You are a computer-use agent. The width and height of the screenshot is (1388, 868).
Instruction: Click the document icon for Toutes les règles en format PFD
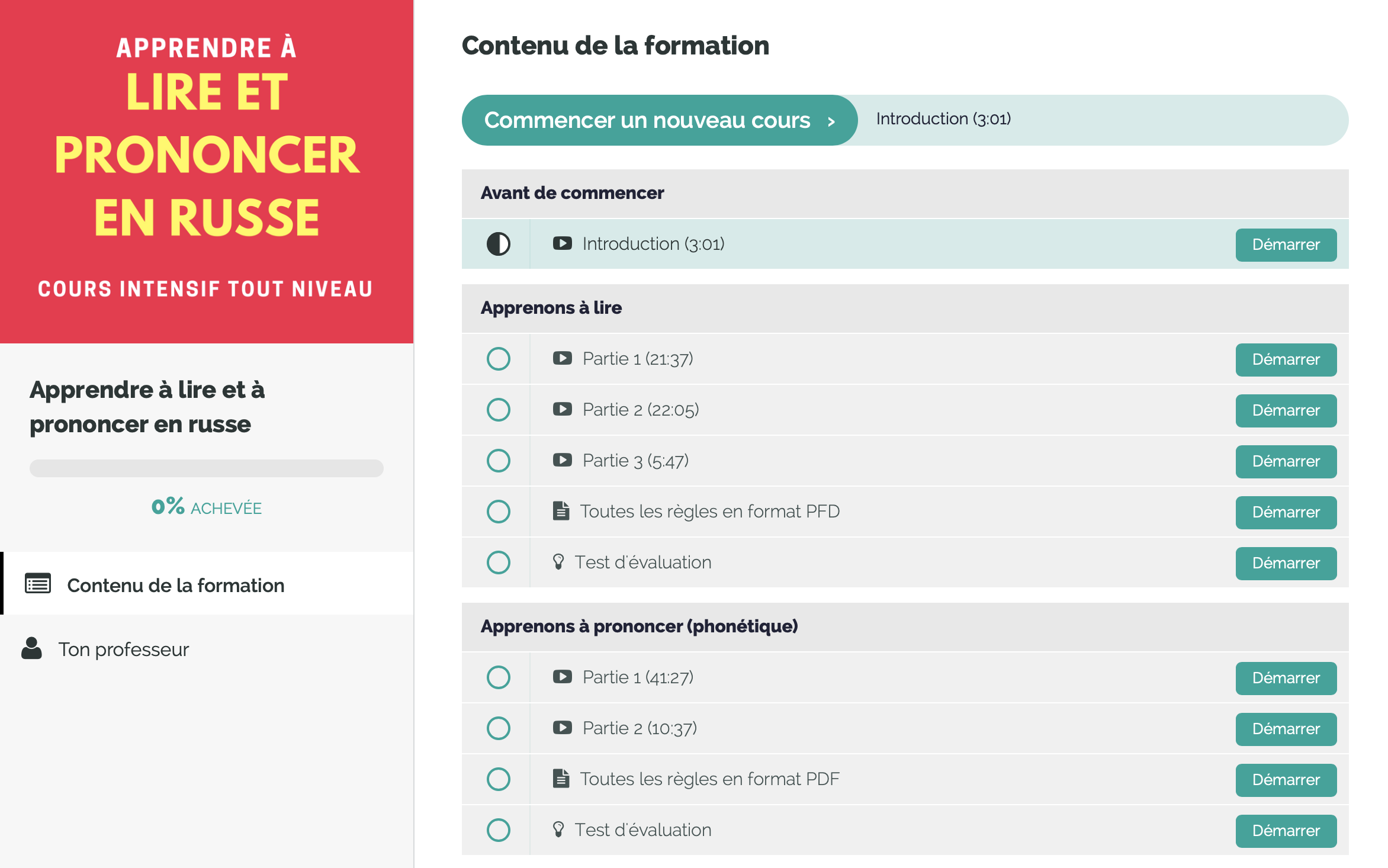pos(561,511)
